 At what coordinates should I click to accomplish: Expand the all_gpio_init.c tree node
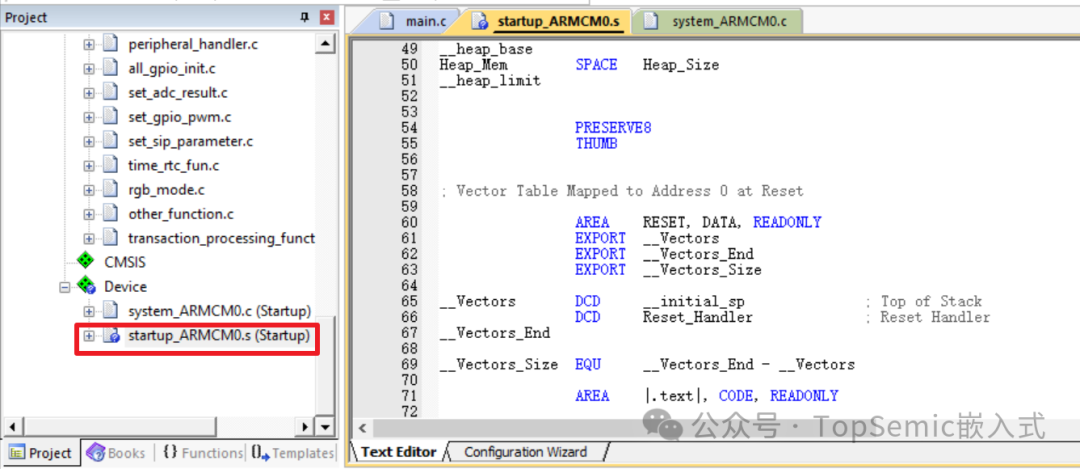tap(89, 69)
